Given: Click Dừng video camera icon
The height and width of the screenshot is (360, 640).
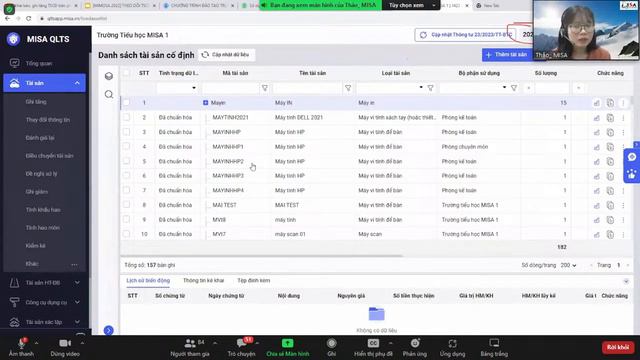Looking at the screenshot, I should pos(65,344).
